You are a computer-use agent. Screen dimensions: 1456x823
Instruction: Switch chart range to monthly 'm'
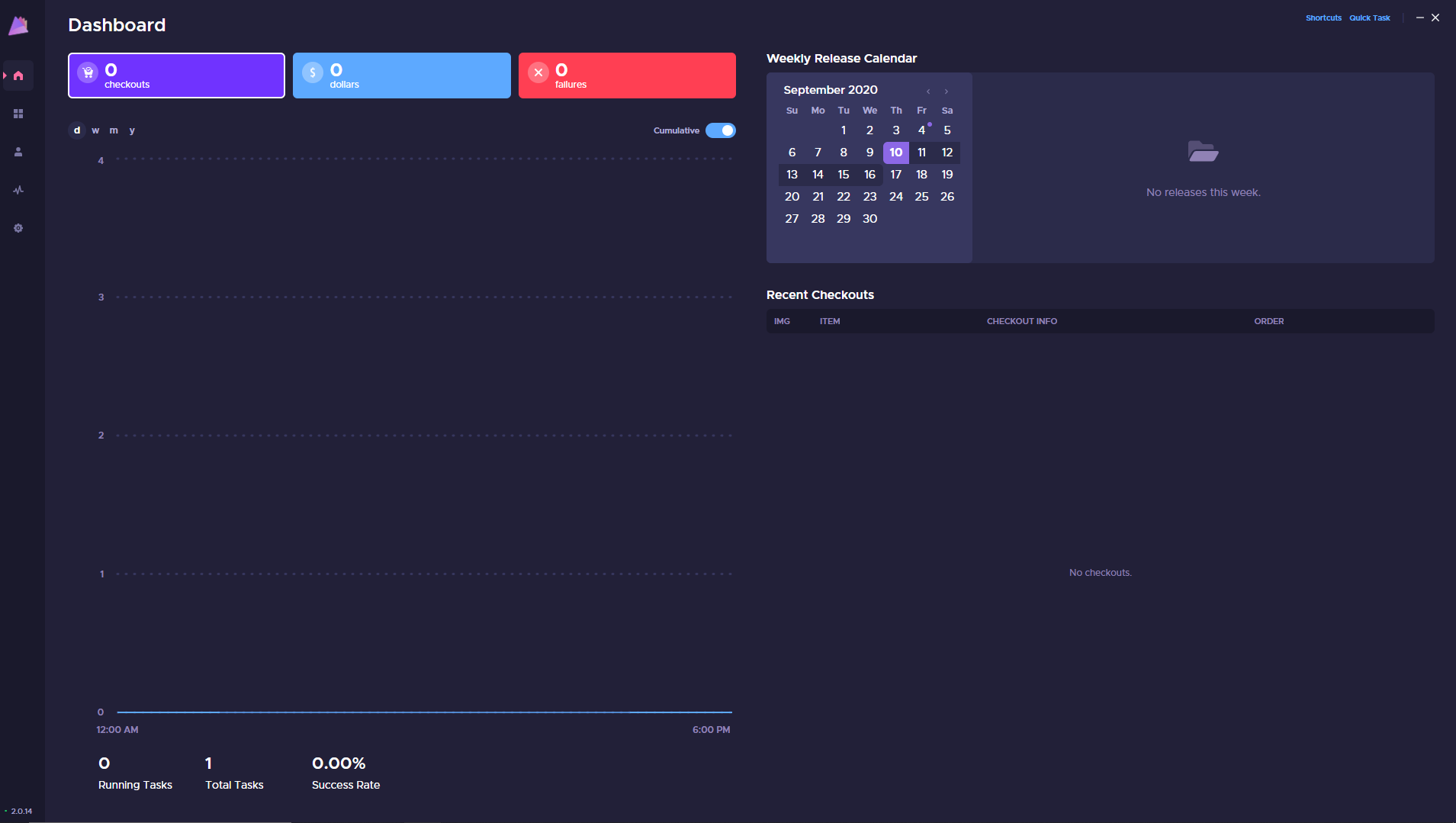[114, 130]
